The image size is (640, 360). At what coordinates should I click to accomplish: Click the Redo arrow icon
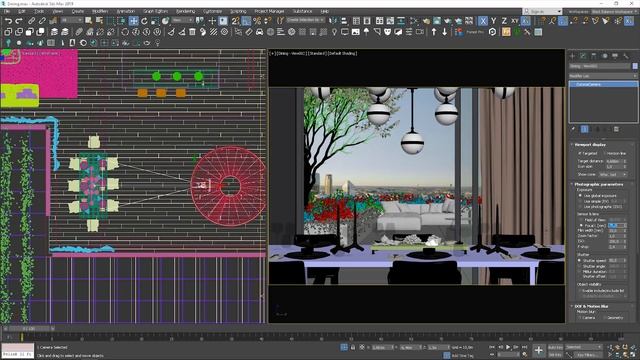19,21
